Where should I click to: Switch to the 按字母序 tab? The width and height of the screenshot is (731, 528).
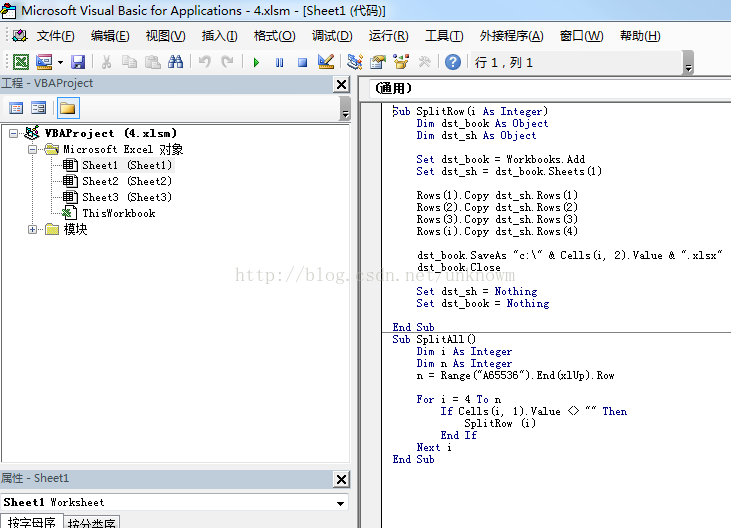click(32, 522)
